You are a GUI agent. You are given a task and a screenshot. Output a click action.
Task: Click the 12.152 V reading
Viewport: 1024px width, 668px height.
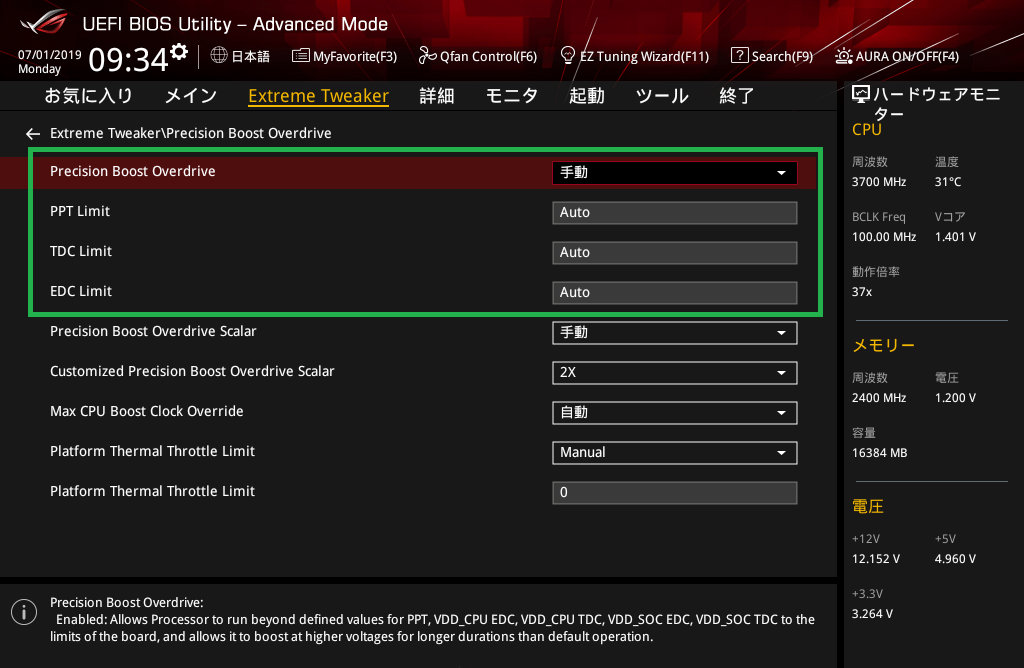point(876,559)
